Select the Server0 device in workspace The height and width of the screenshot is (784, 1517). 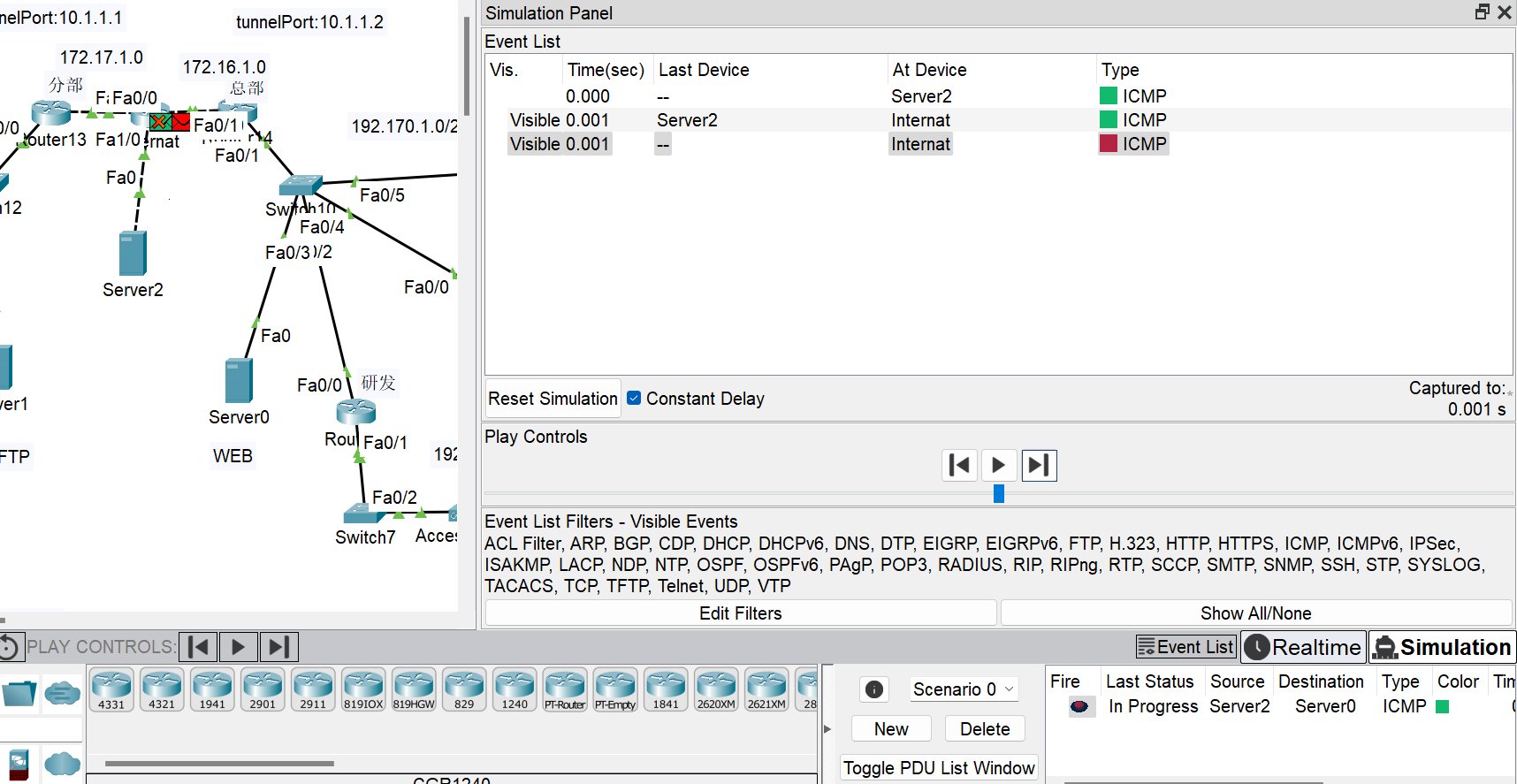click(x=239, y=381)
